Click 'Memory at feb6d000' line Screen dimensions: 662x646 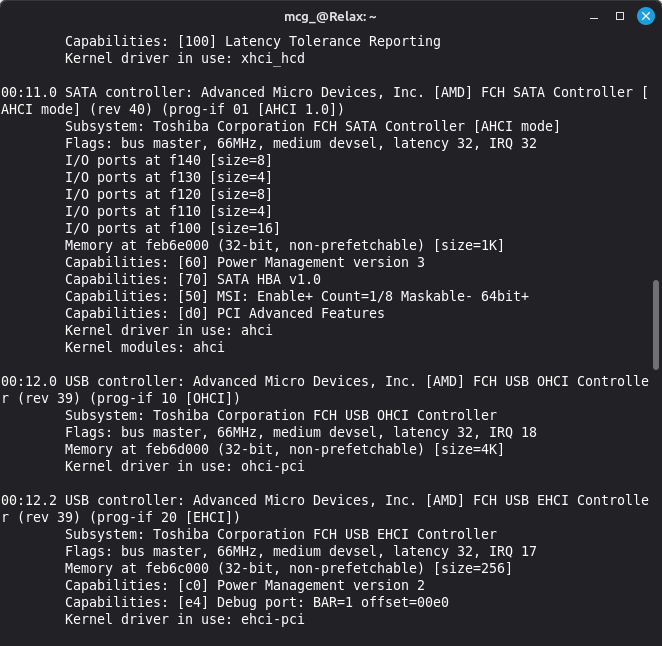pyautogui.click(x=285, y=449)
